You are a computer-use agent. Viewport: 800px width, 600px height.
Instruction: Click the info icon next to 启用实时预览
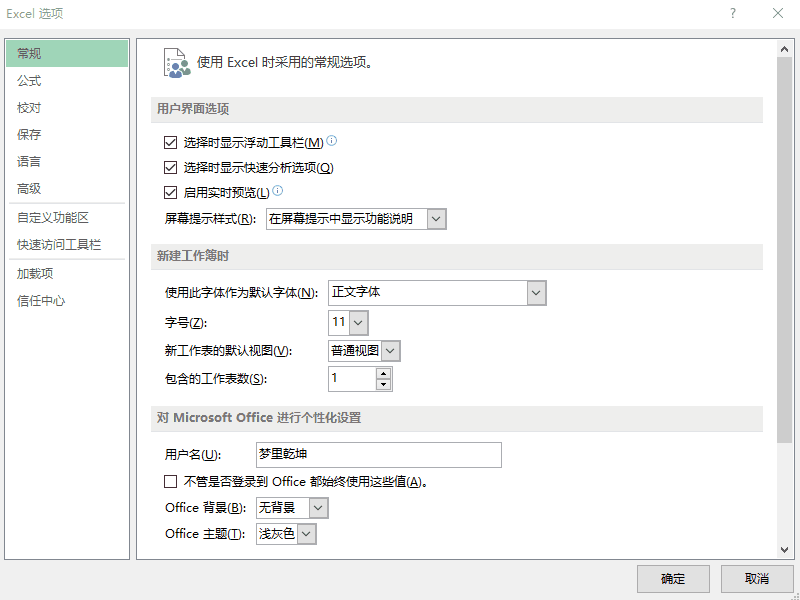click(x=278, y=191)
